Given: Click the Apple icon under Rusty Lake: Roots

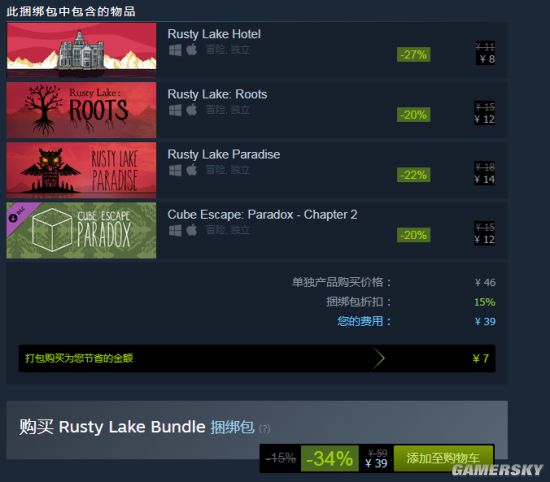Looking at the screenshot, I should pyautogui.click(x=192, y=110).
